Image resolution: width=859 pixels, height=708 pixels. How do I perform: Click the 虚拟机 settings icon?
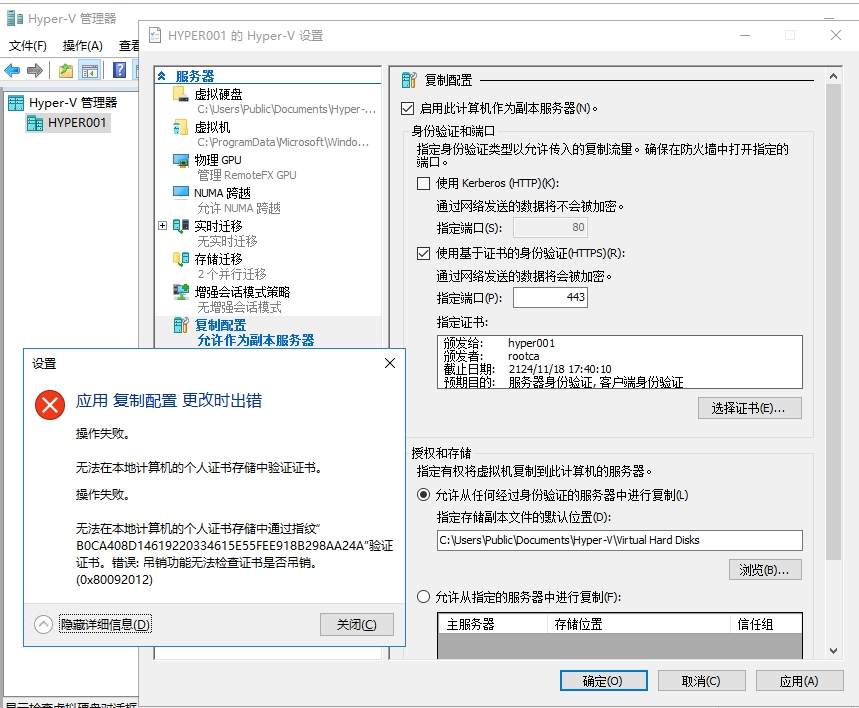pos(180,128)
